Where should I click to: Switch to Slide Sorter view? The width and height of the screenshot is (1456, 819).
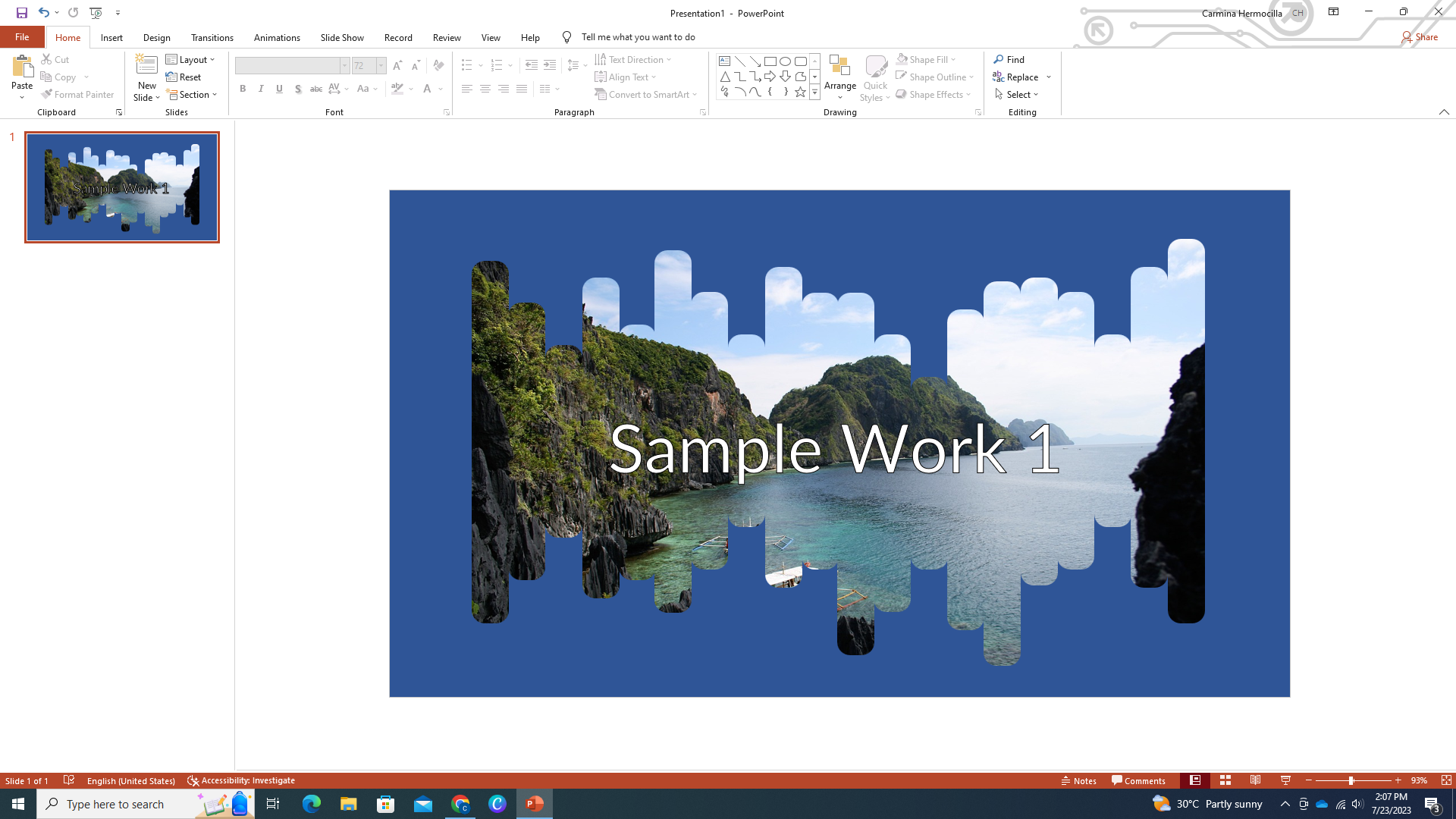pyautogui.click(x=1225, y=780)
